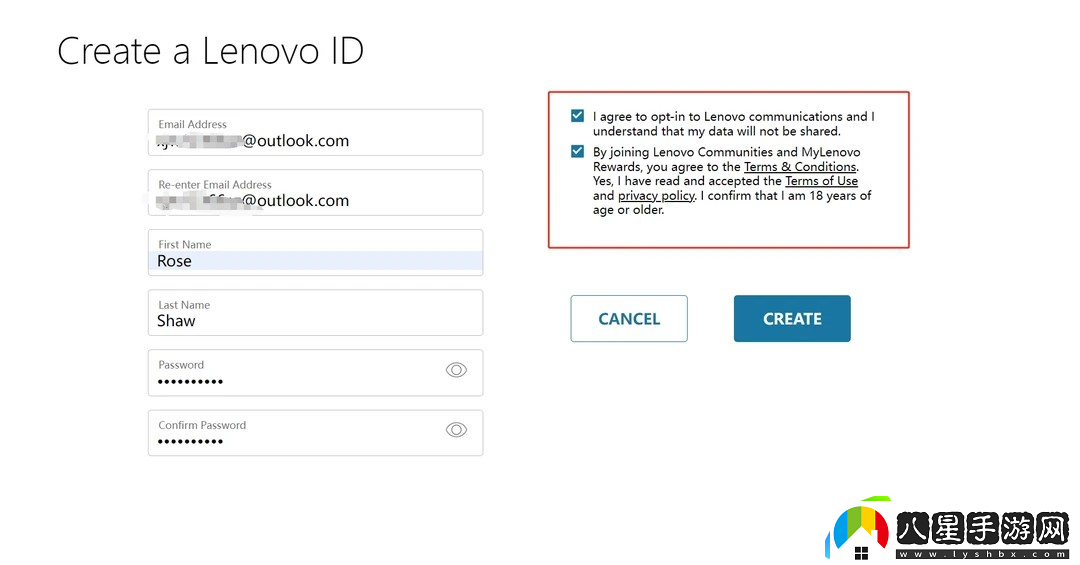Open the Terms of Use link

(821, 181)
